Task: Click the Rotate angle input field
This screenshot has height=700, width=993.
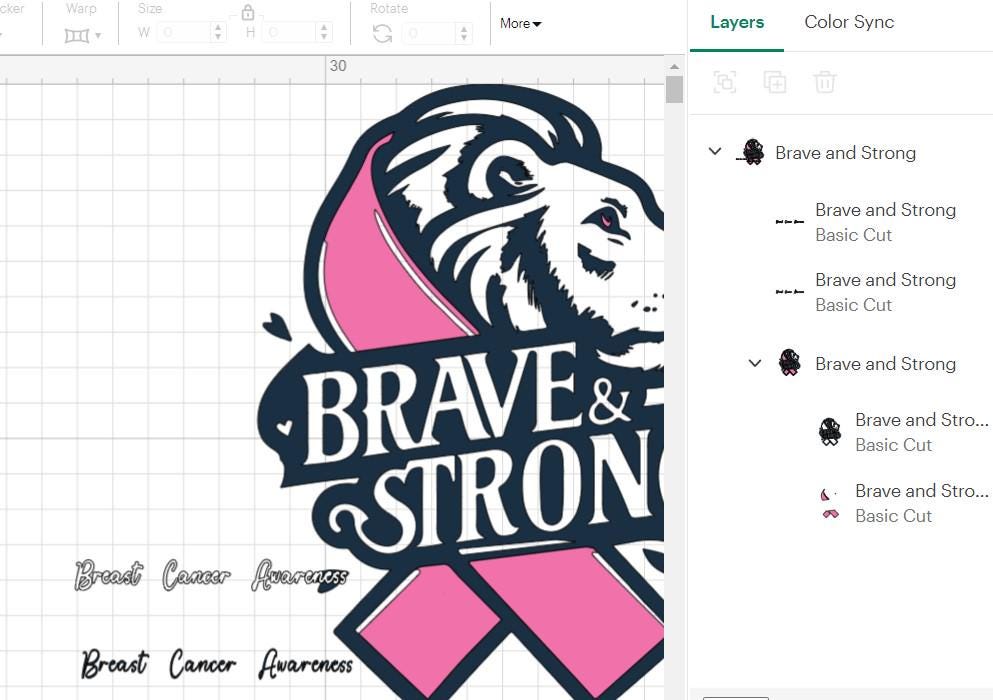Action: pos(431,32)
